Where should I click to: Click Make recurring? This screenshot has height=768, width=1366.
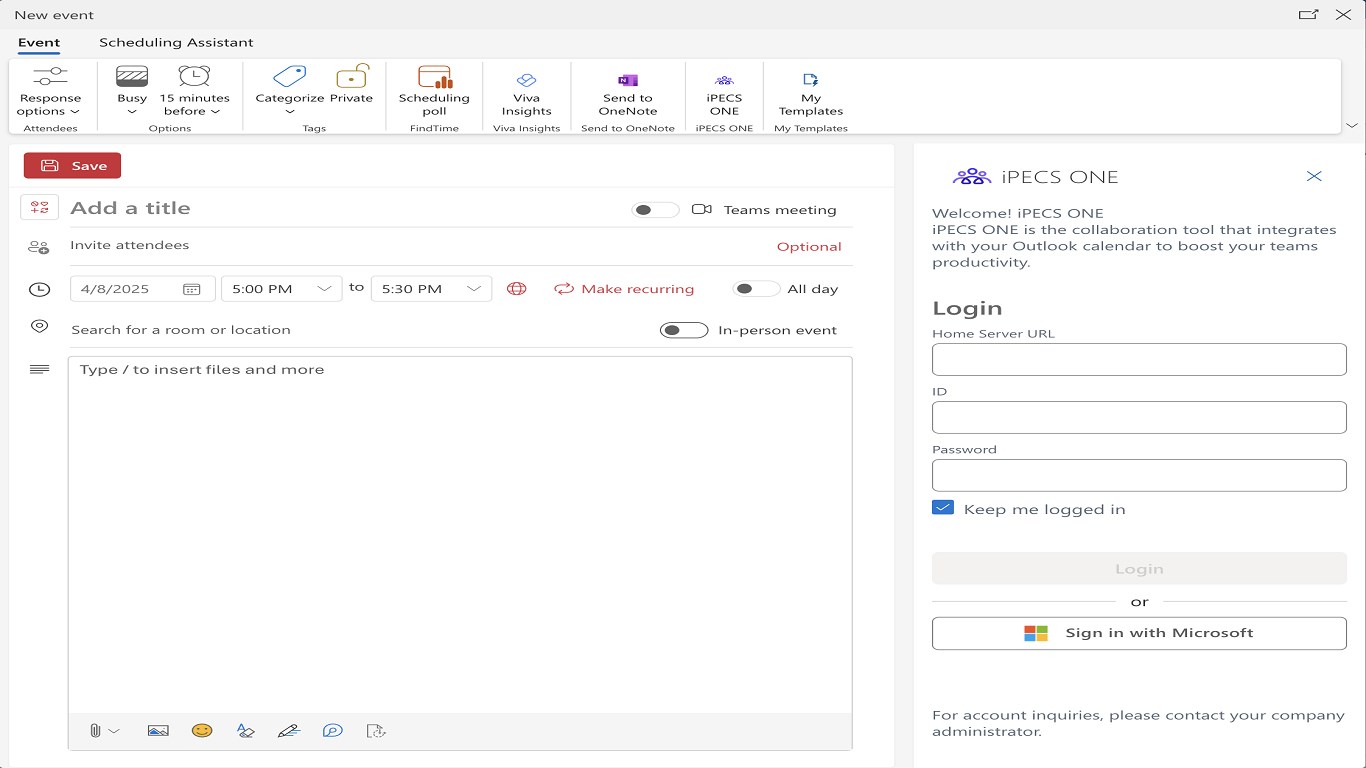point(624,289)
